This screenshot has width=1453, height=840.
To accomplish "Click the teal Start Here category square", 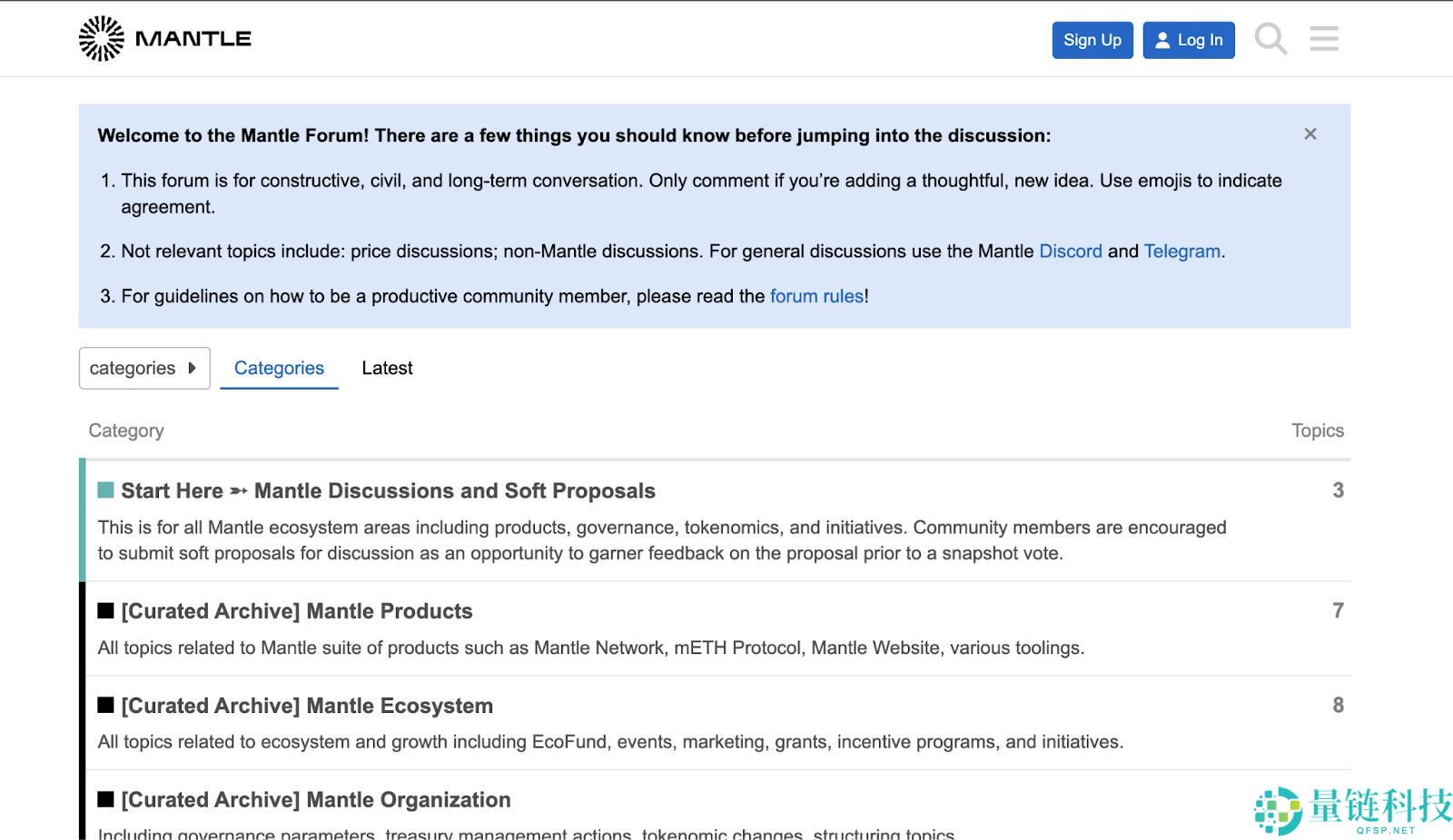I will [105, 490].
